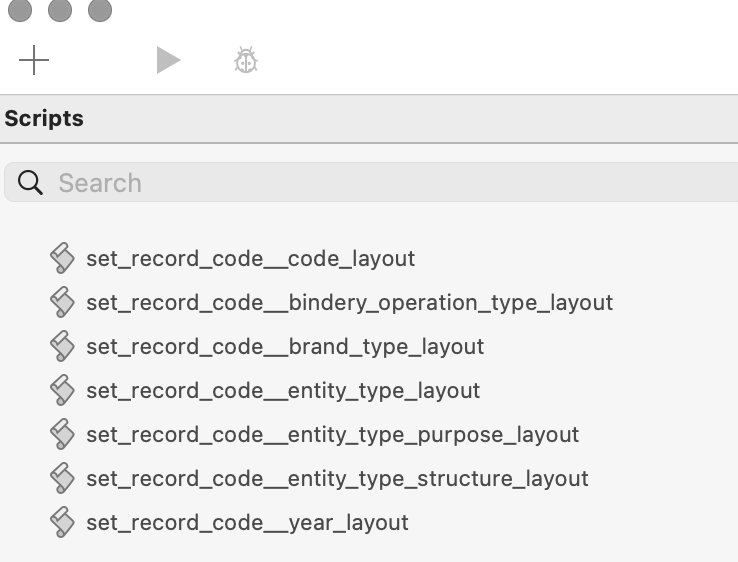This screenshot has height=562, width=738.
Task: Select the set_record_code__entity_type_purpose_layout script
Action: 332,434
